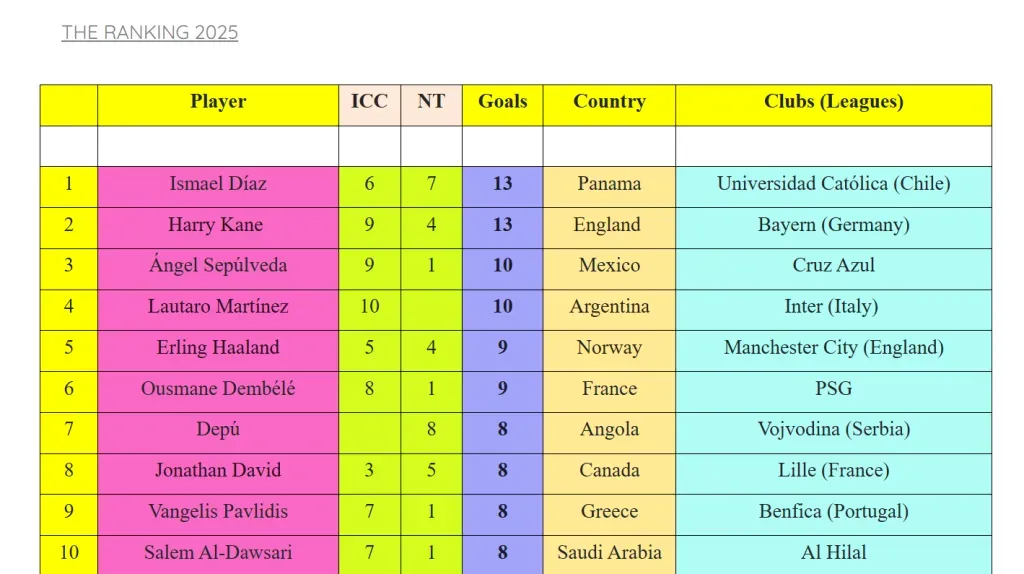Select the Bayern (Germany) club cell
The image size is (1024, 574).
[x=833, y=225]
